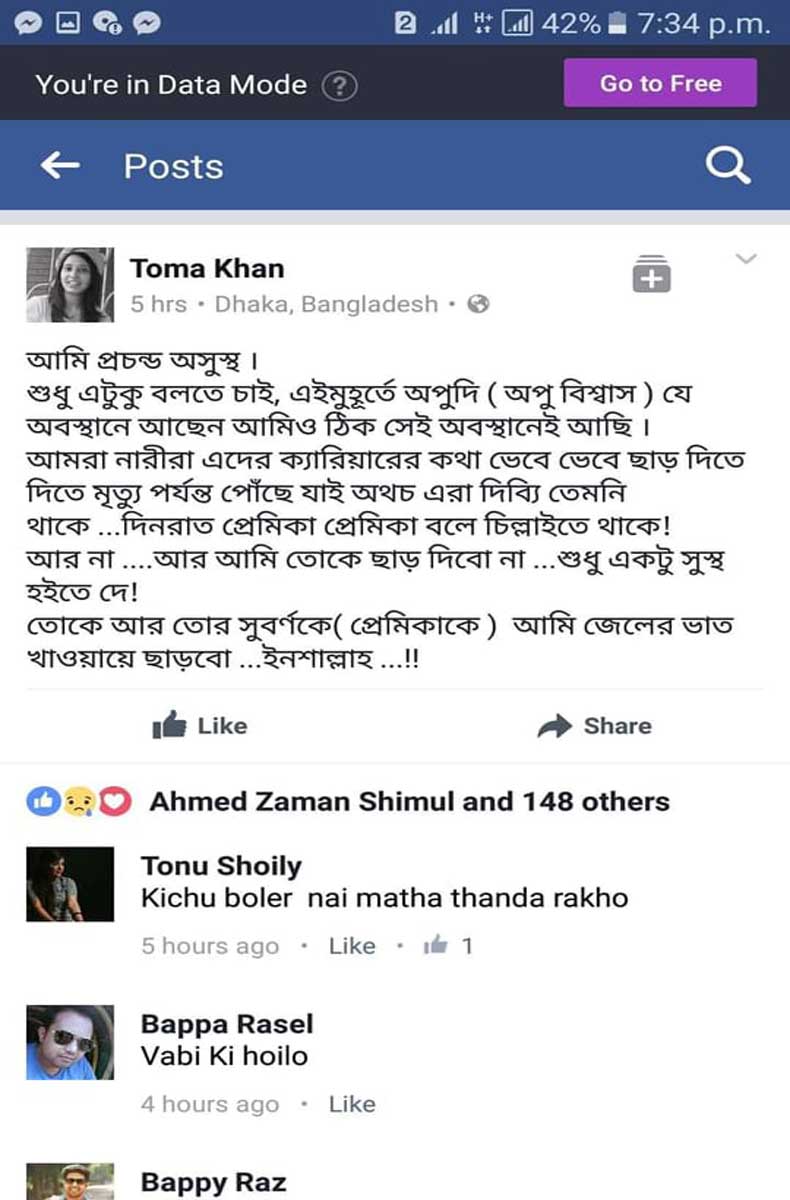Tap Bappa Rasel's avatar thumbnail
This screenshot has height=1200, width=790.
(69, 1043)
